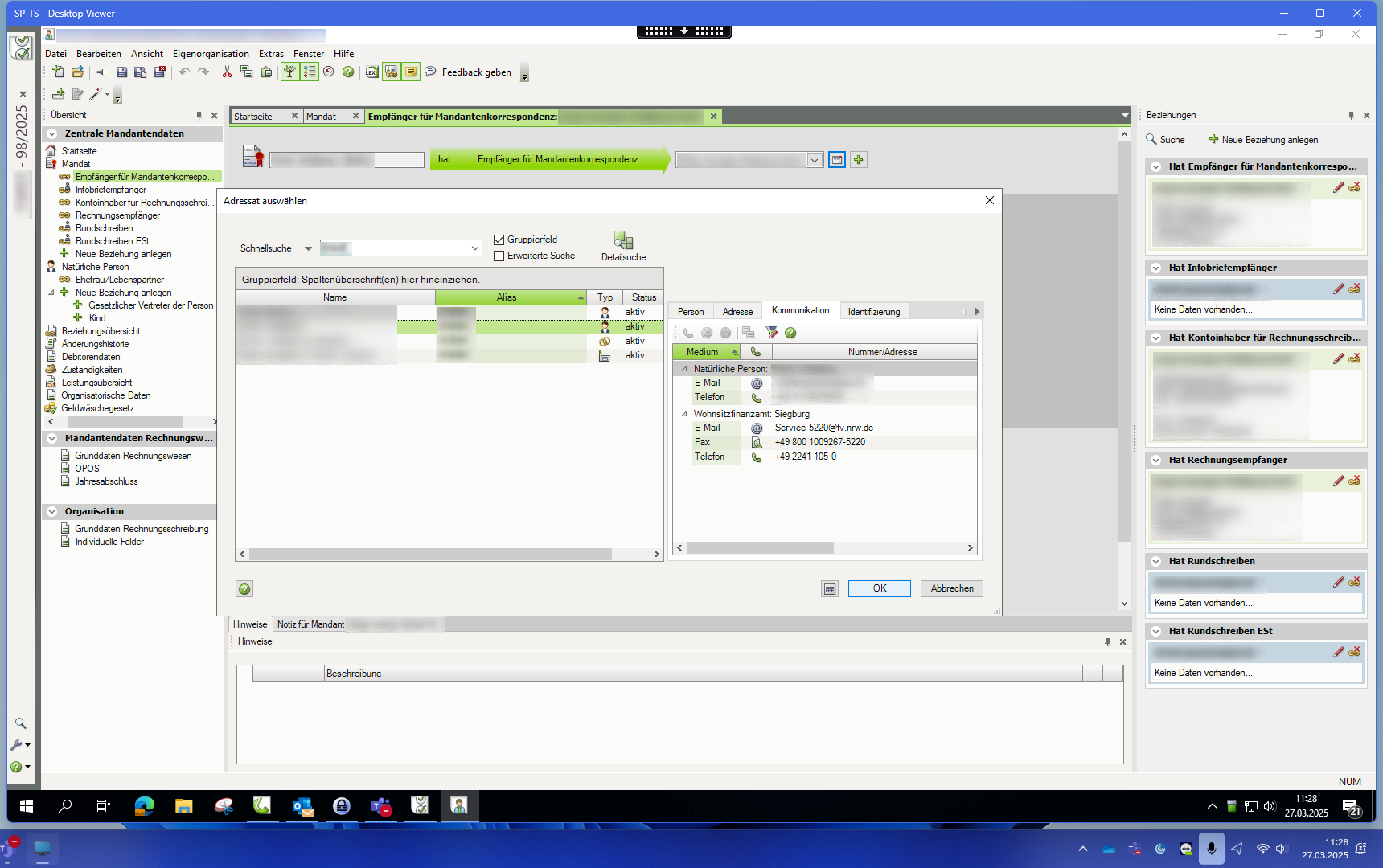The width and height of the screenshot is (1383, 868).
Task: Click the Abbrechen button
Action: click(951, 588)
